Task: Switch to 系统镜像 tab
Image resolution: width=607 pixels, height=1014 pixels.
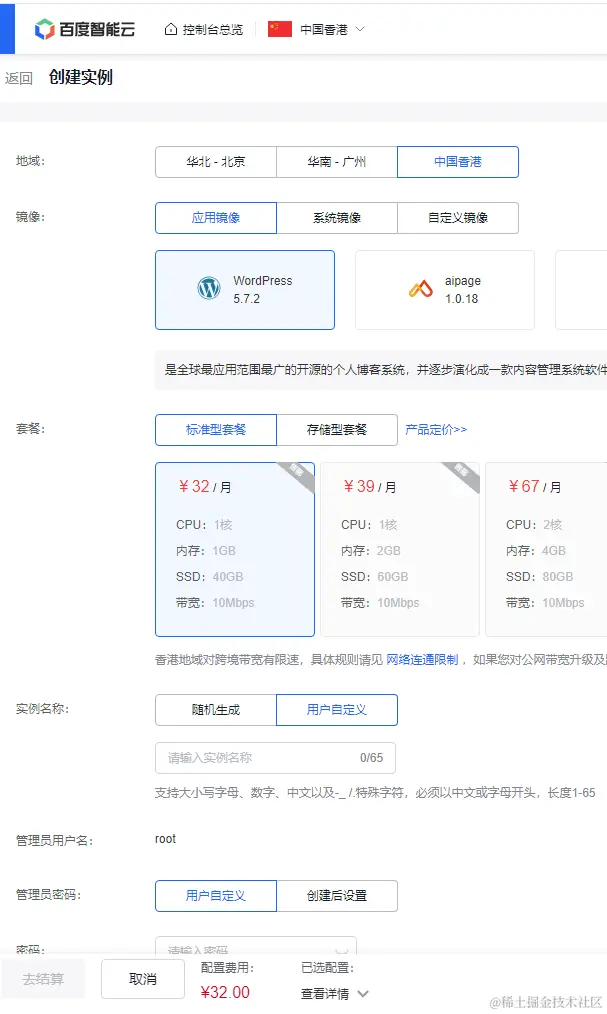Action: tap(337, 218)
